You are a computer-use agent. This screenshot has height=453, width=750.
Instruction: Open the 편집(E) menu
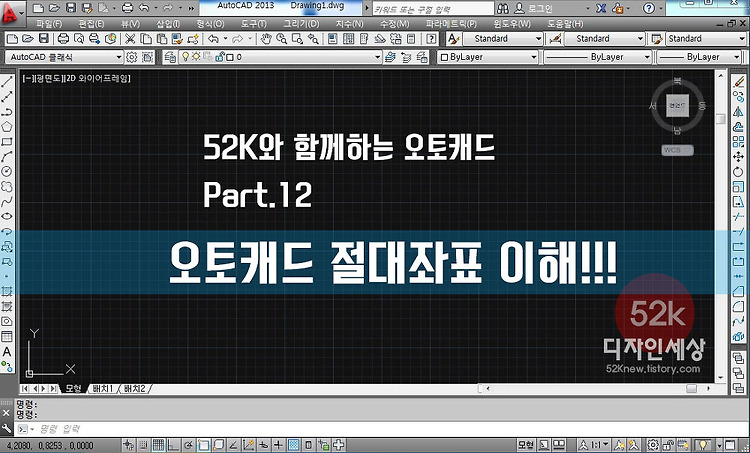91,24
